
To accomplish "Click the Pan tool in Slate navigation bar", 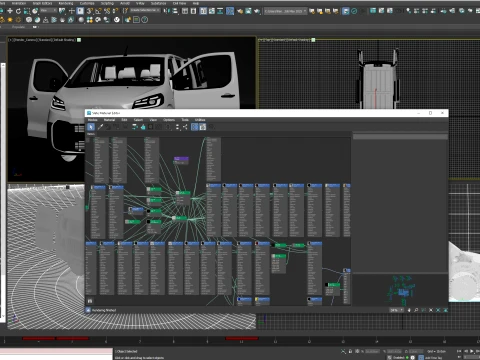I will pos(409,310).
